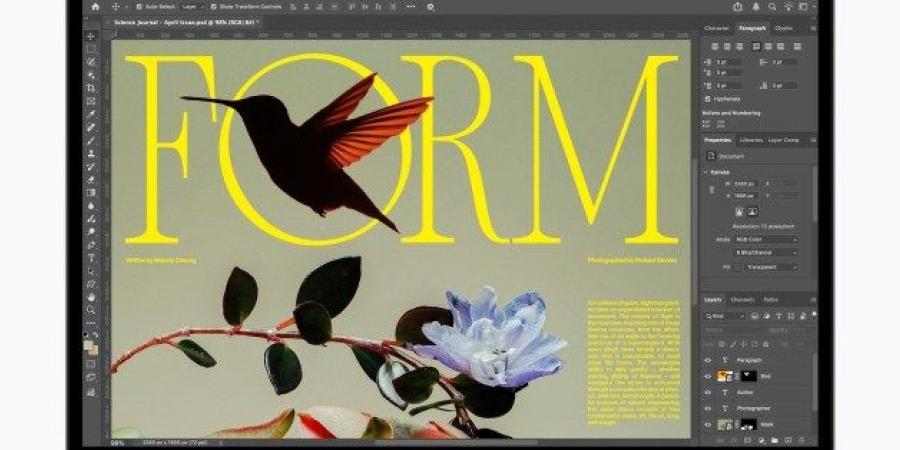Click the Properties tab

[717, 140]
